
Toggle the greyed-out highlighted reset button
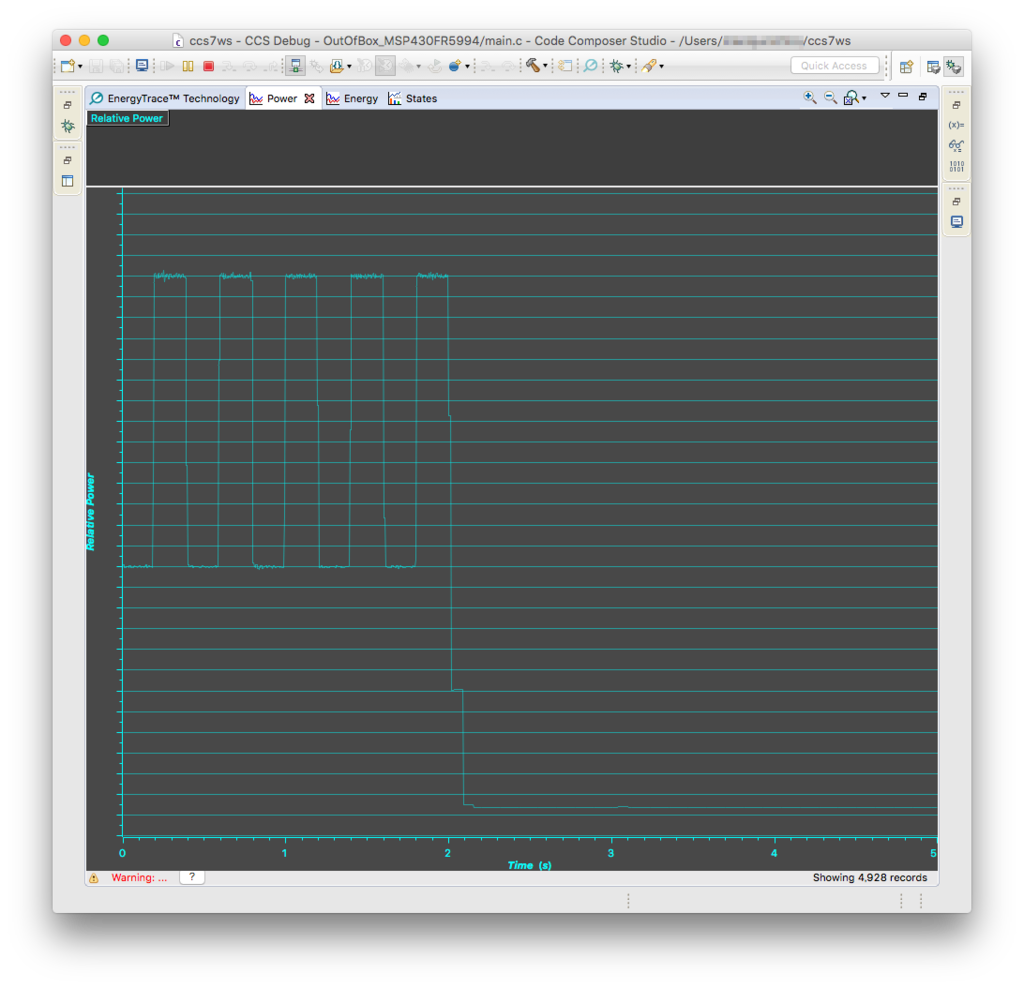[x=385, y=65]
